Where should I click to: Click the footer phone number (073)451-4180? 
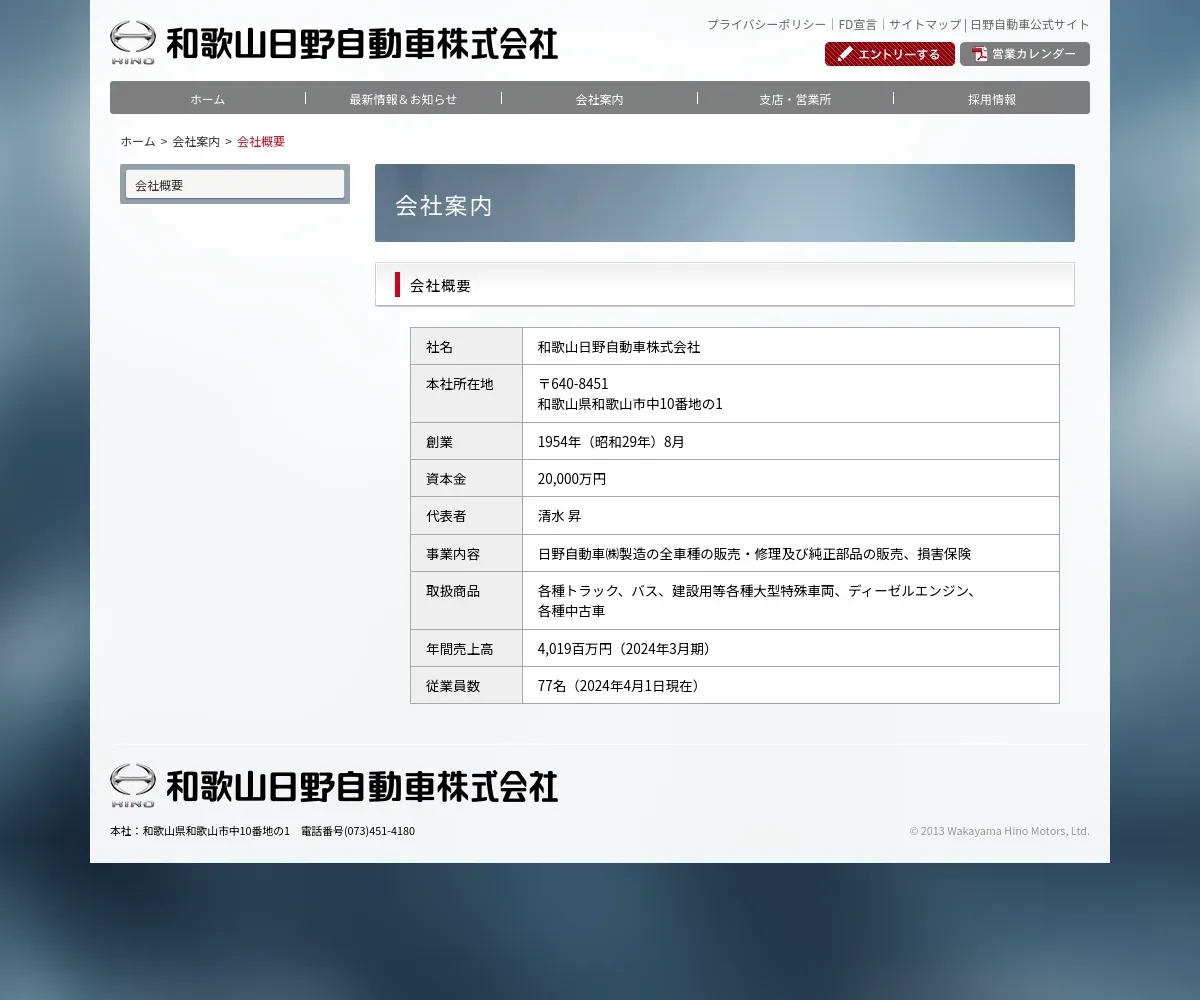pos(379,831)
